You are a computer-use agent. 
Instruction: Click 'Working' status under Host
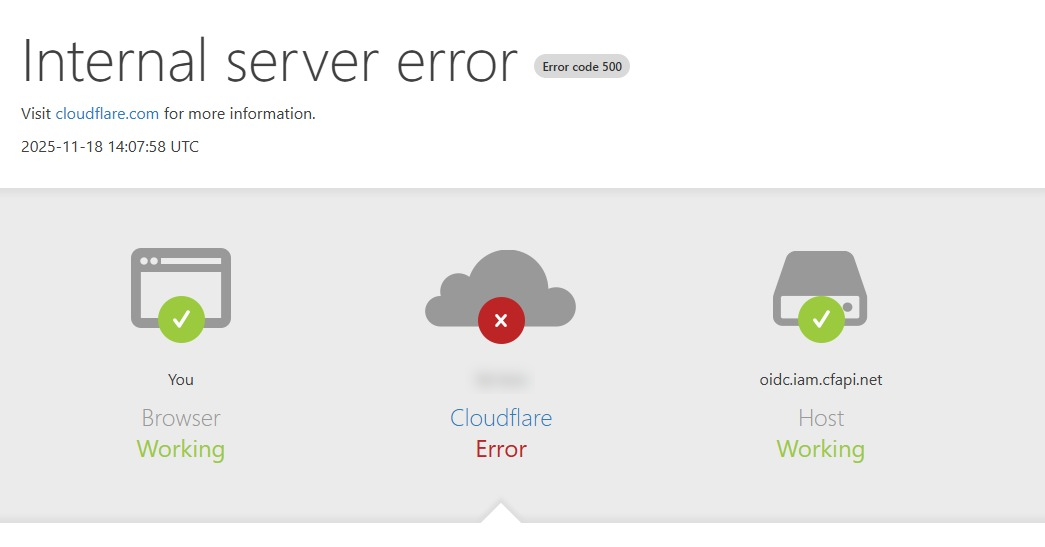click(820, 449)
